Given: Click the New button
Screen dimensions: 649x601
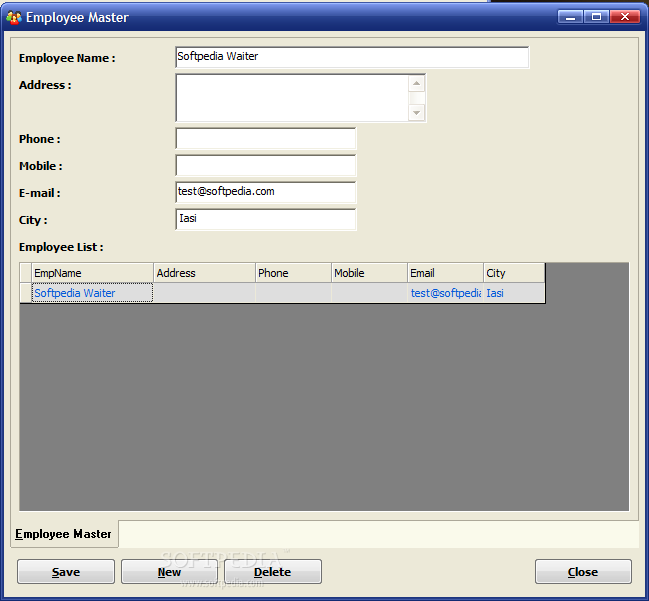Looking at the screenshot, I should (x=169, y=572).
